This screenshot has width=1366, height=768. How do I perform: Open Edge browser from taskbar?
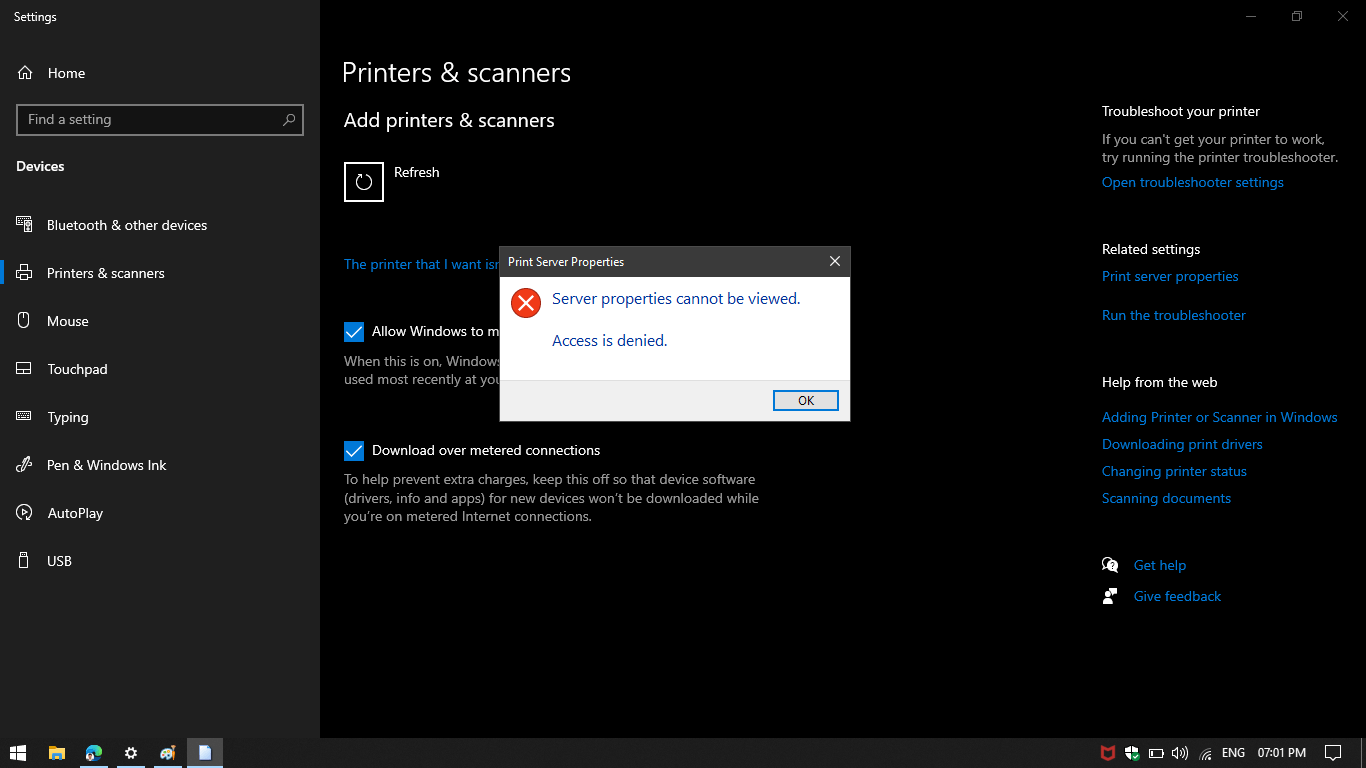click(x=94, y=753)
